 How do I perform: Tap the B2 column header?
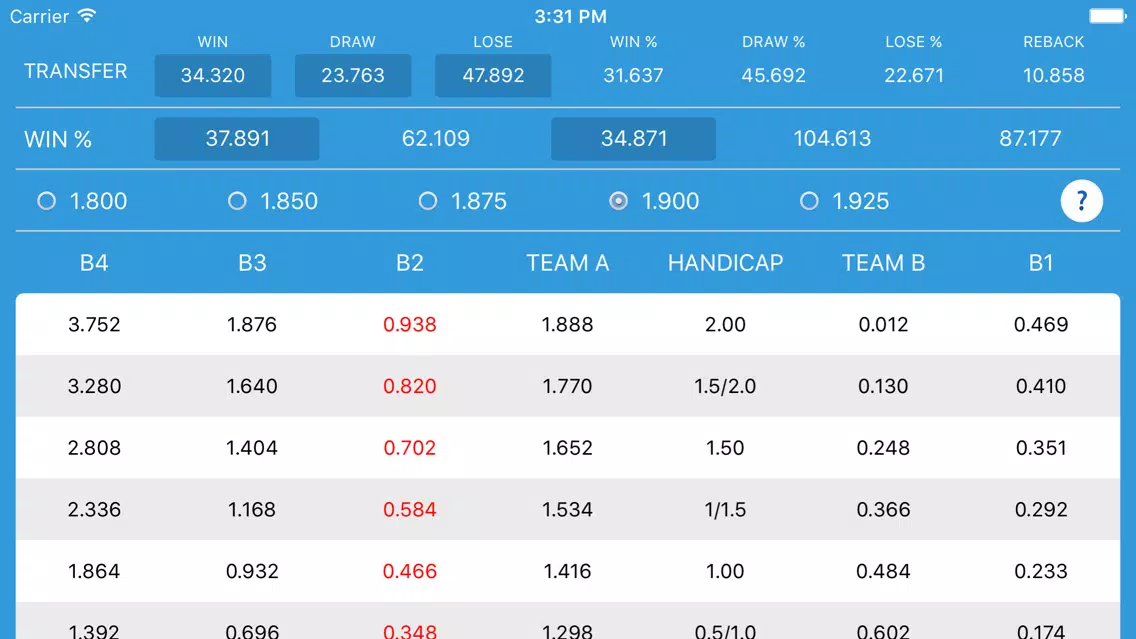[409, 262]
